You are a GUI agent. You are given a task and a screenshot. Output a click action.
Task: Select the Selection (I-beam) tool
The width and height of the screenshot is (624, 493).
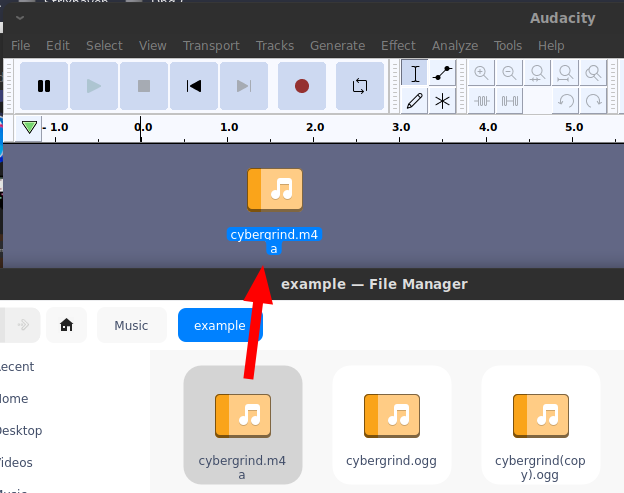point(415,73)
